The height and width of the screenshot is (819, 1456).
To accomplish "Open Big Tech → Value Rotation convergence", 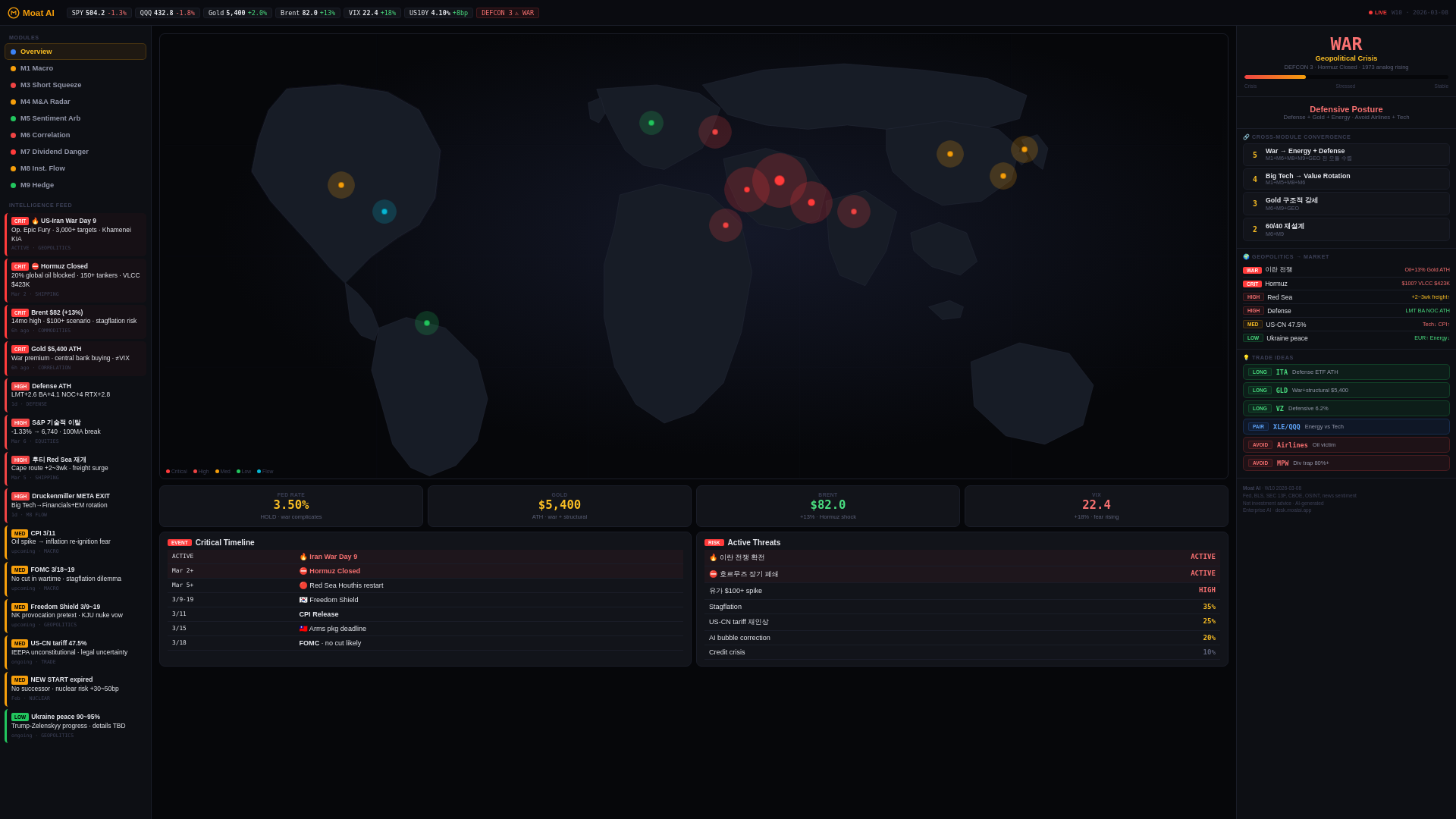I will [x=1346, y=179].
